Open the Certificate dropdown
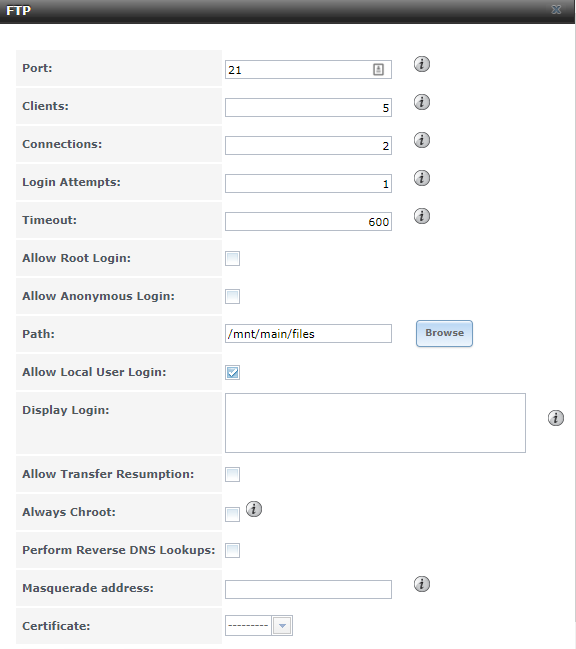 [x=259, y=625]
